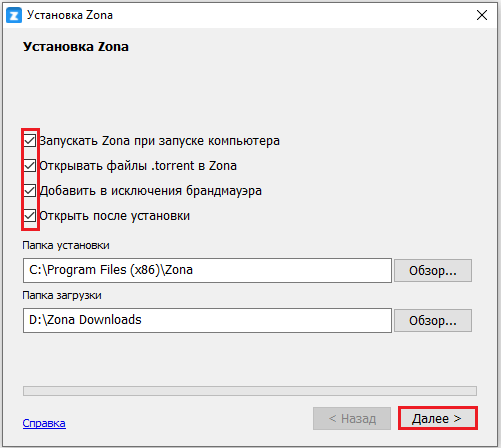Uncheck the 'Открыть после установки' checkbox
The width and height of the screenshot is (501, 448).
coord(30,216)
